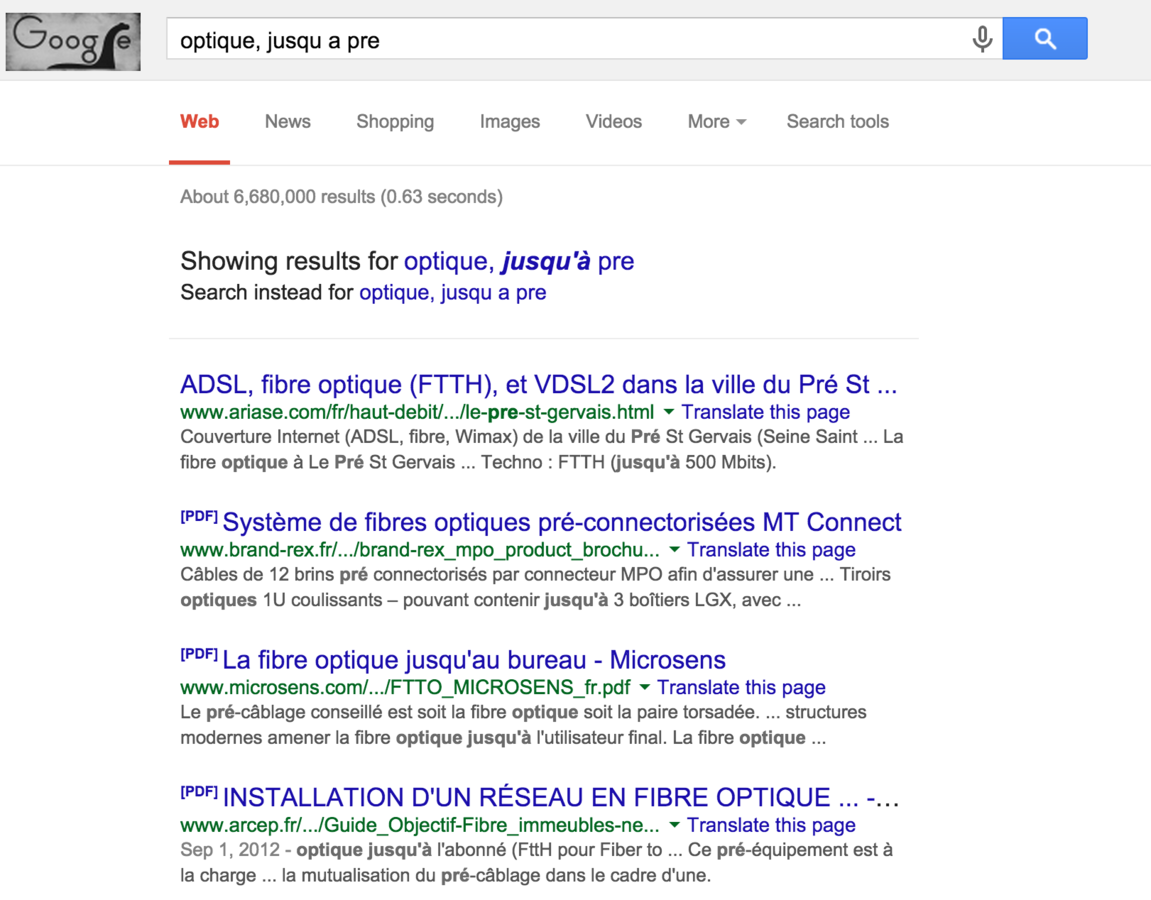Click snippet starting "Couverture Internet (ADSL"
1151x900 pixels.
click(x=542, y=449)
